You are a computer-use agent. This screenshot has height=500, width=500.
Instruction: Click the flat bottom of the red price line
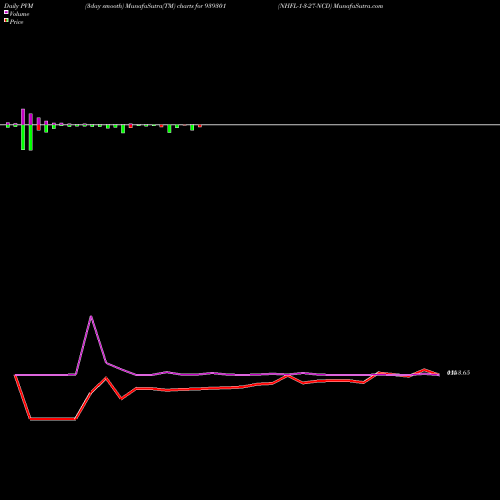coord(53,419)
